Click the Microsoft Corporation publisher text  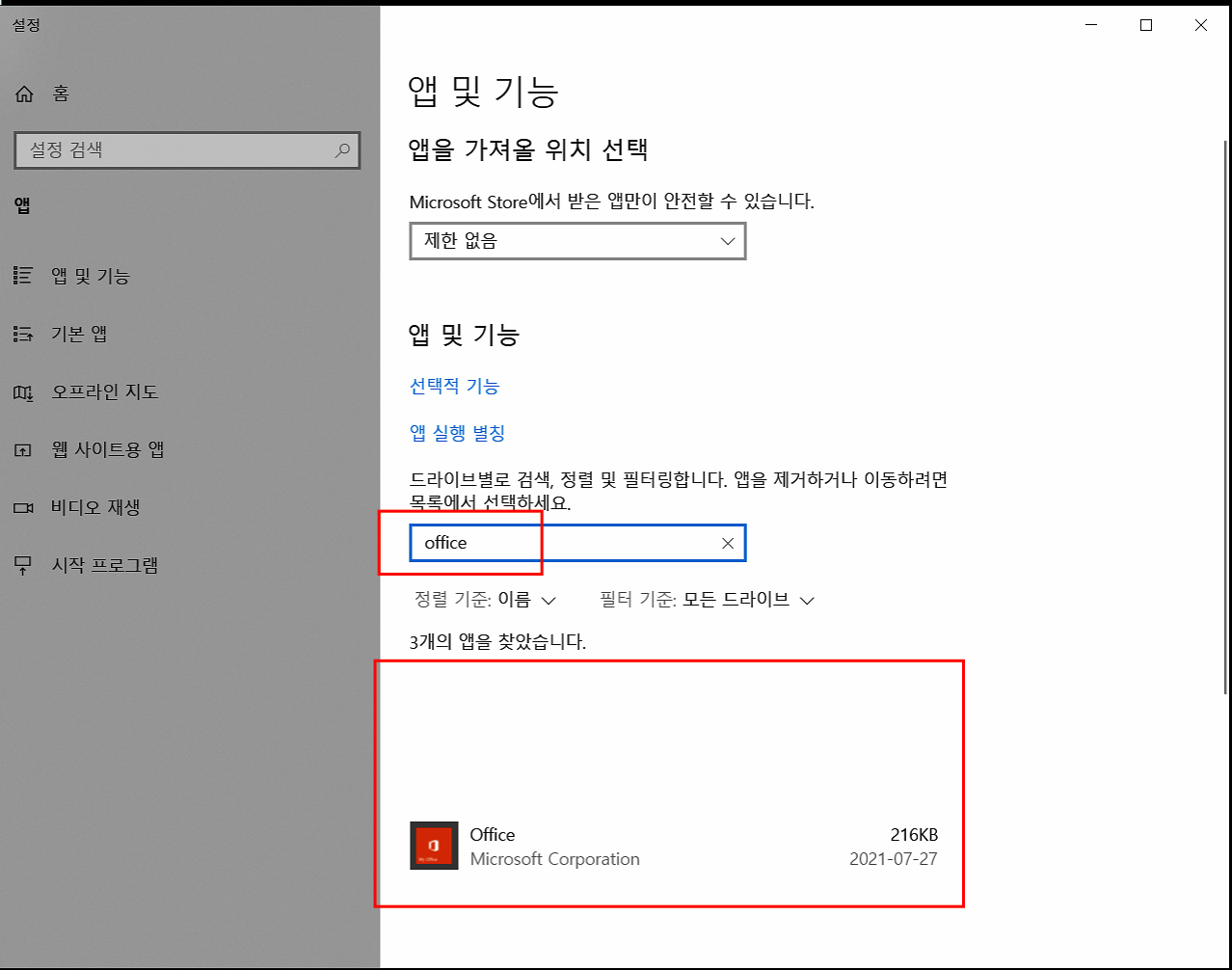click(554, 859)
